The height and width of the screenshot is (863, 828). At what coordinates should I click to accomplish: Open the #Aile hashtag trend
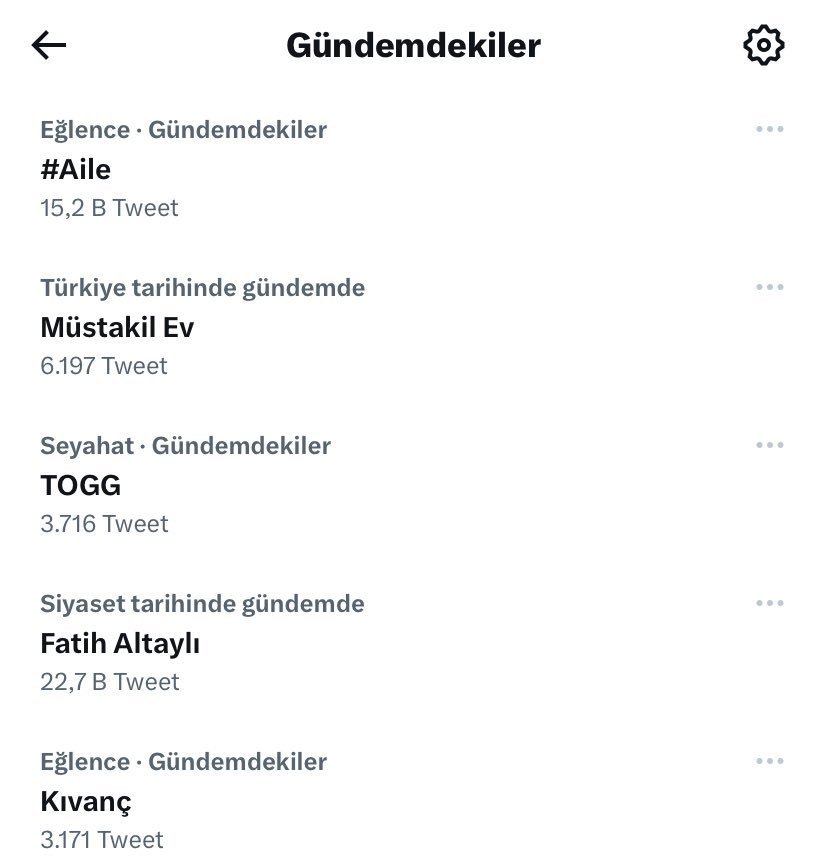tap(76, 169)
